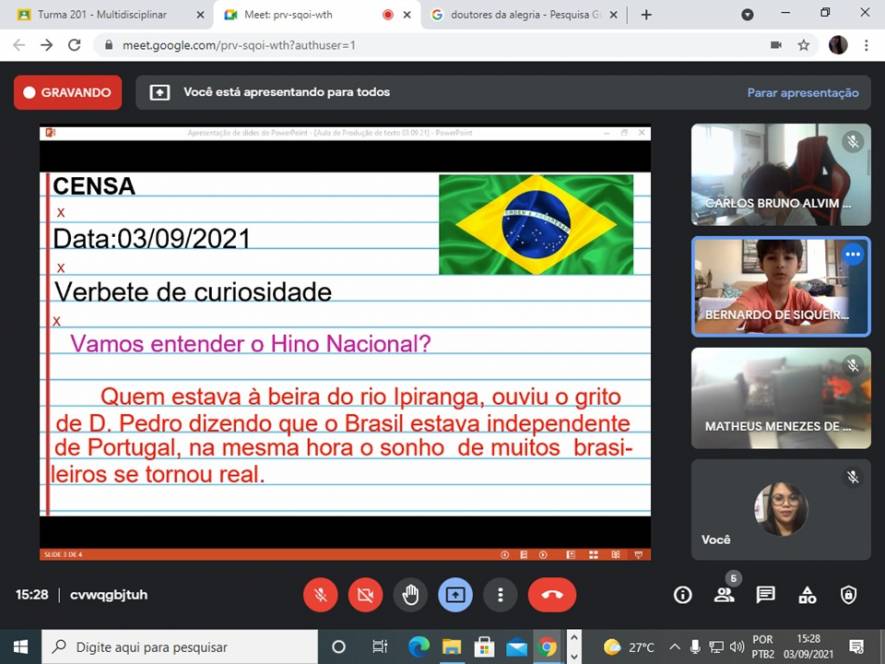Show the participants list icon
The image size is (885, 664).
[724, 595]
